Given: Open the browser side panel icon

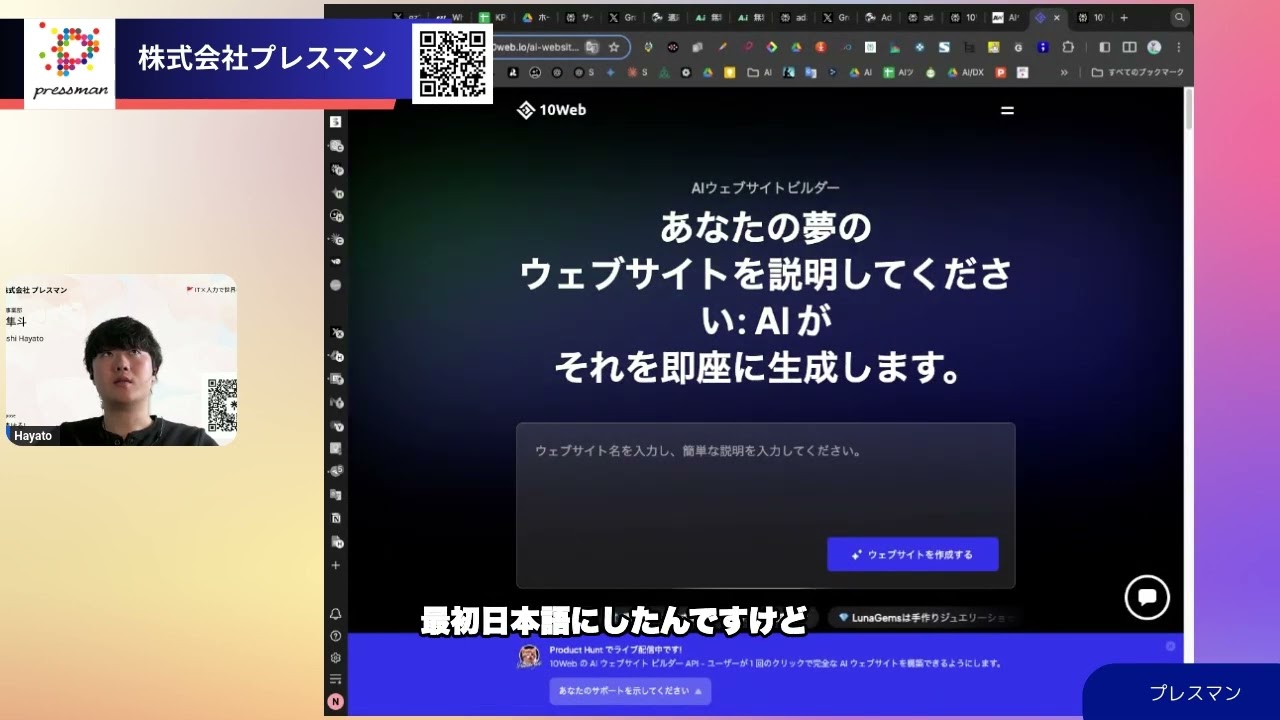Looking at the screenshot, I should (1104, 47).
